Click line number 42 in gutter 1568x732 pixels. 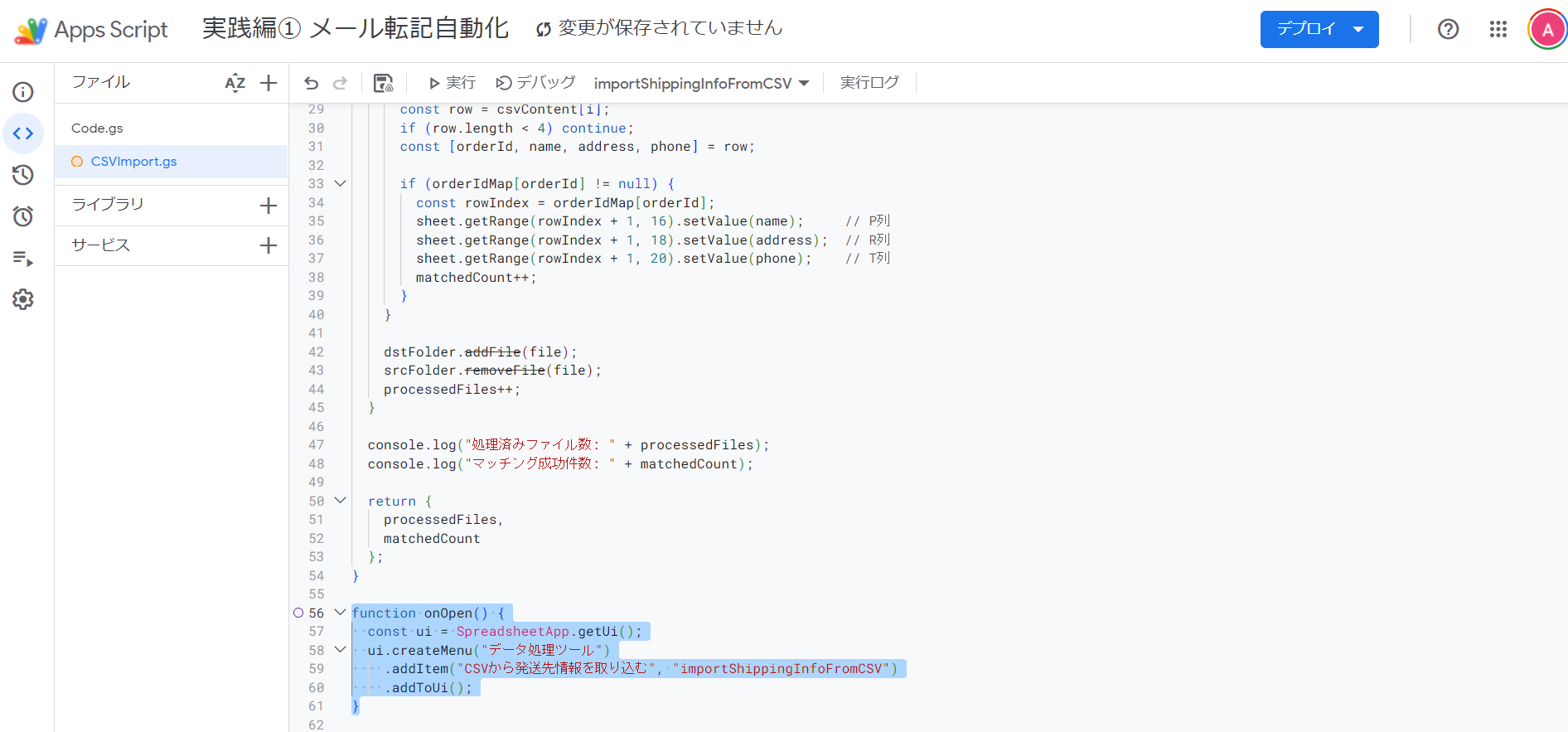[x=317, y=351]
